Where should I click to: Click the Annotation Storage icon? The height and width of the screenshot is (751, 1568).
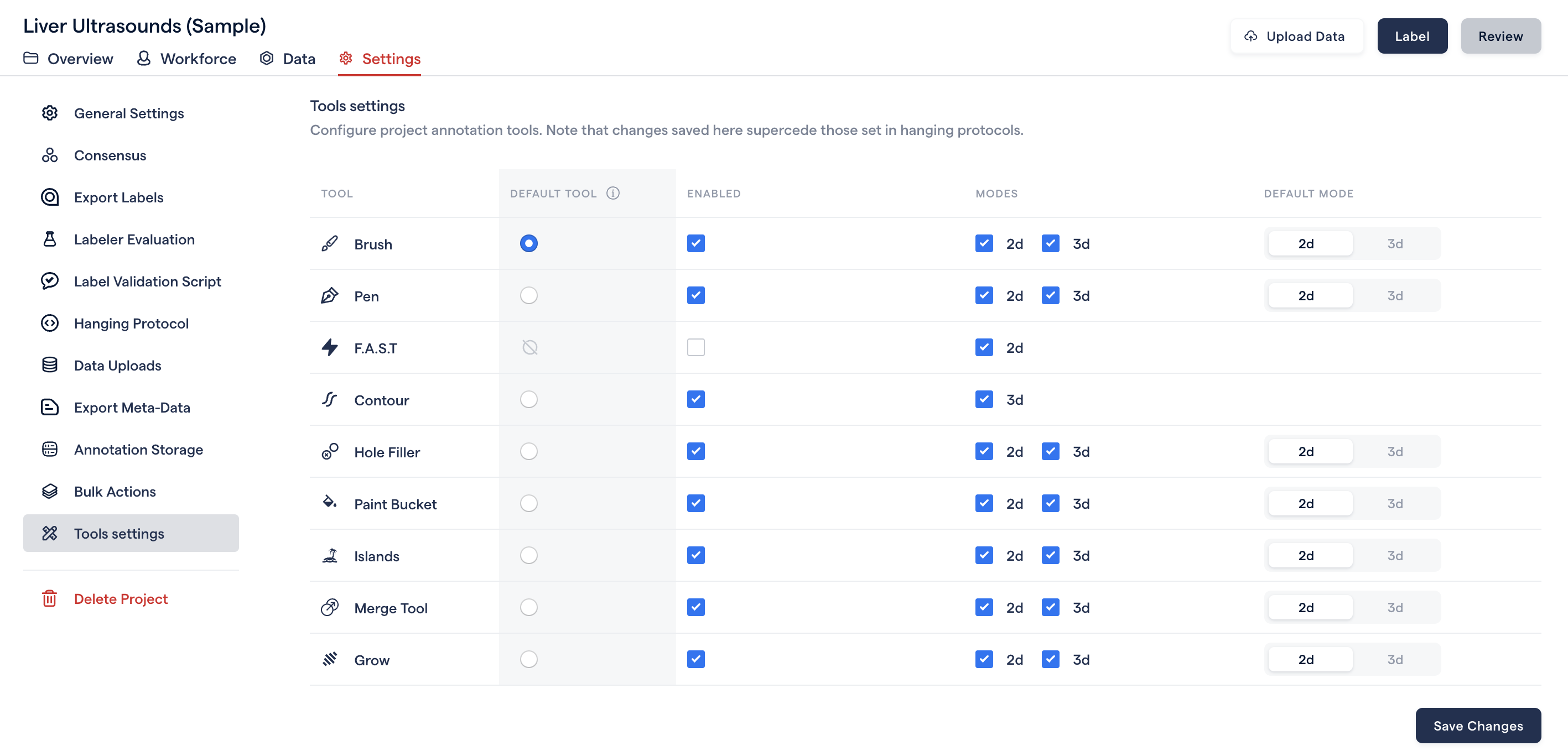pos(50,449)
